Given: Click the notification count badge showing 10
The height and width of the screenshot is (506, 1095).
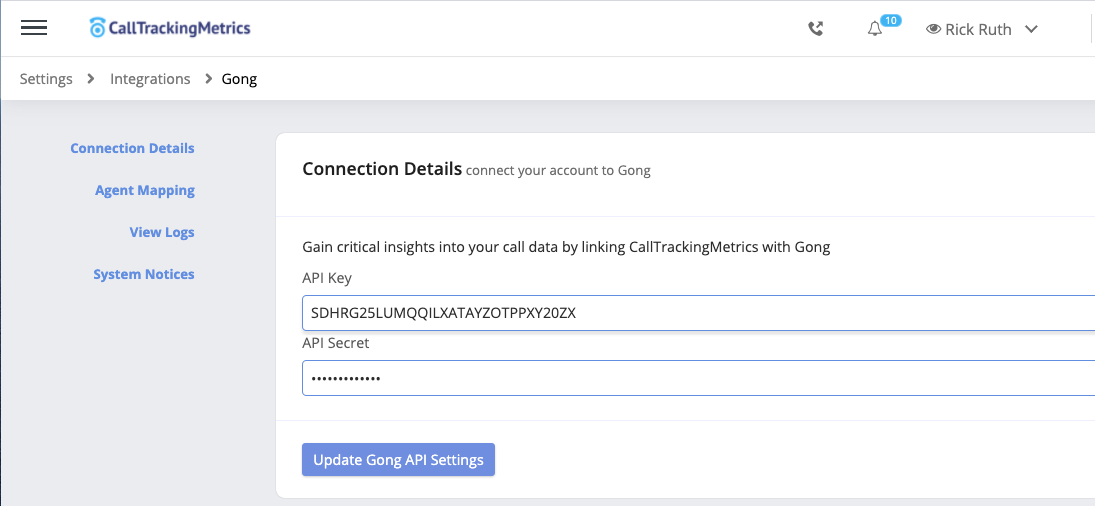Looking at the screenshot, I should click(x=890, y=20).
